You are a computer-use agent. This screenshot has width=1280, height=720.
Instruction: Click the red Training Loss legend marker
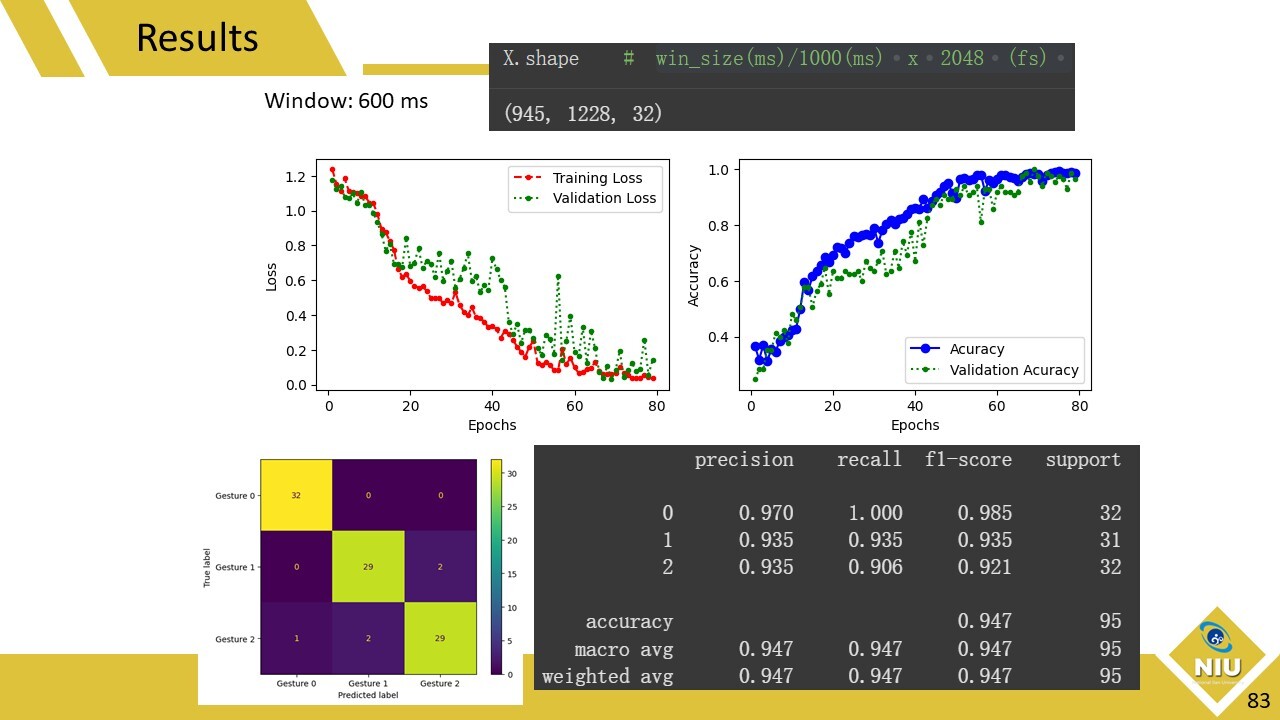point(529,178)
